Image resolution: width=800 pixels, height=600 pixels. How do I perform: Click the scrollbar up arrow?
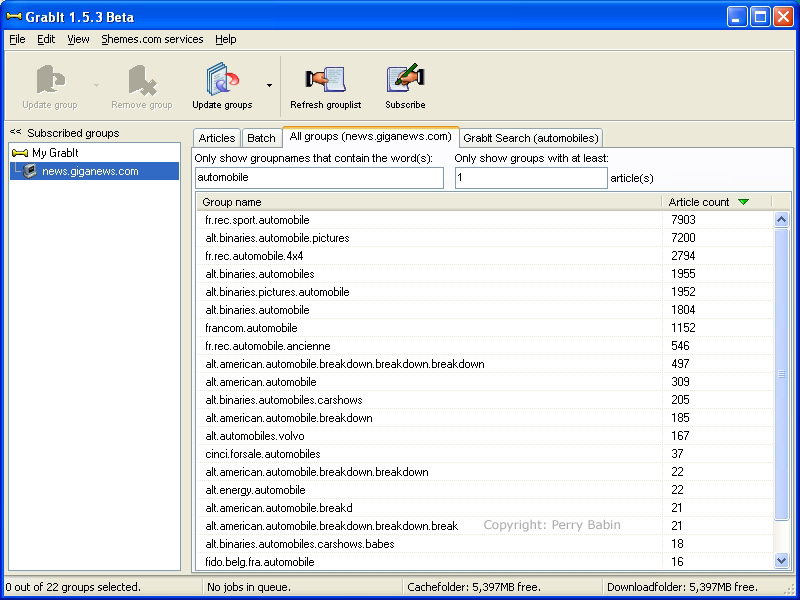tap(782, 220)
